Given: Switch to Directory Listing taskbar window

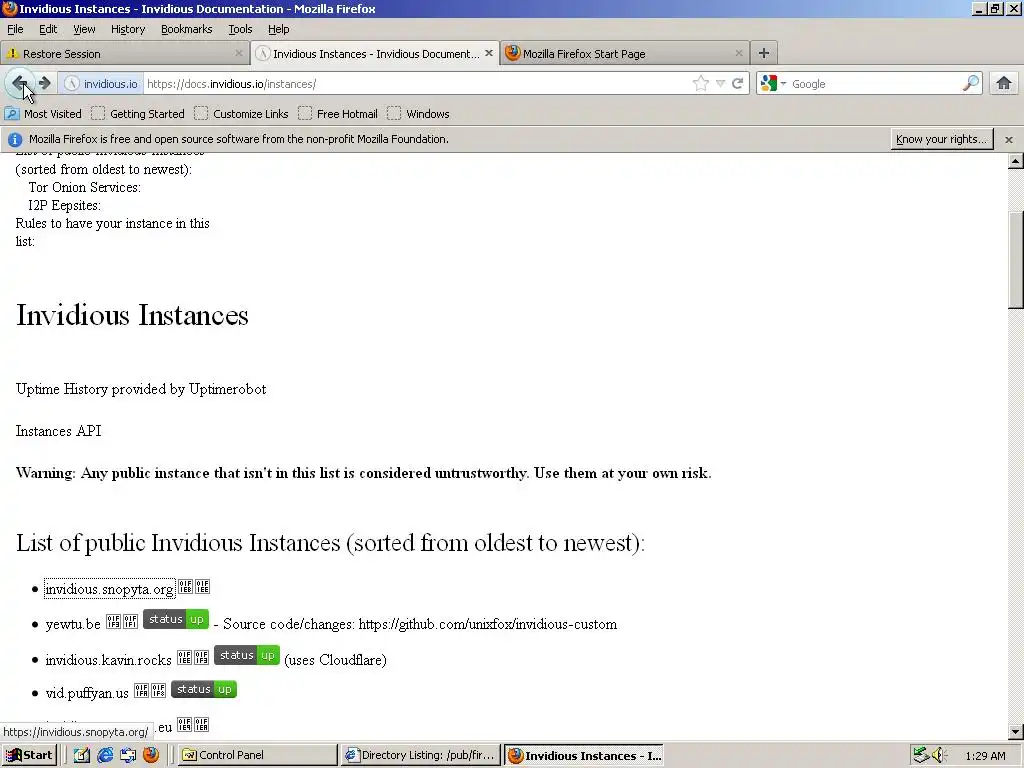Looking at the screenshot, I should point(421,755).
